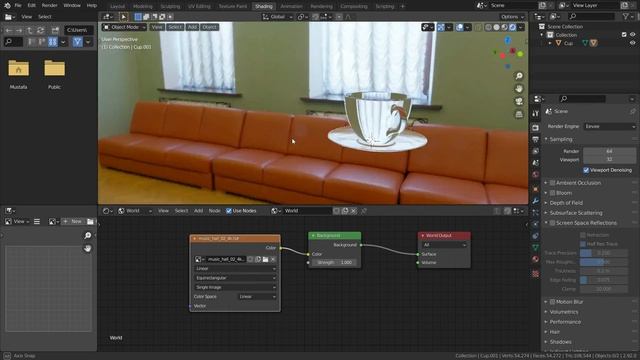Open the Output properties tab icon
The image size is (640, 360).
click(536, 140)
